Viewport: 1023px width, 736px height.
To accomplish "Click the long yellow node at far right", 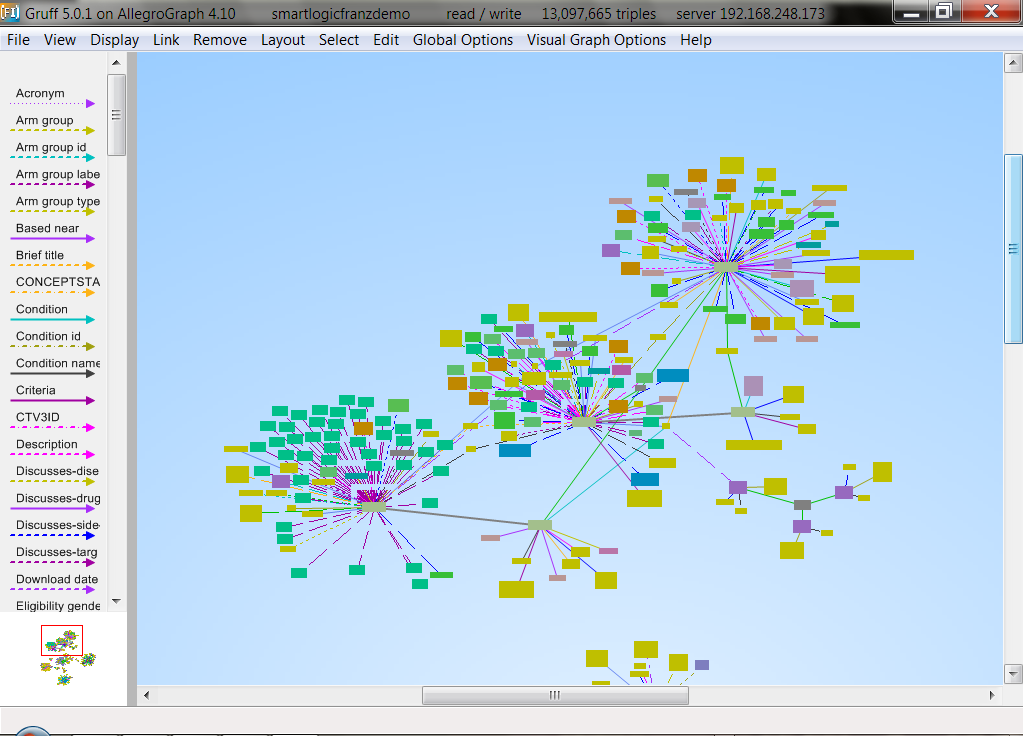I will pos(886,255).
